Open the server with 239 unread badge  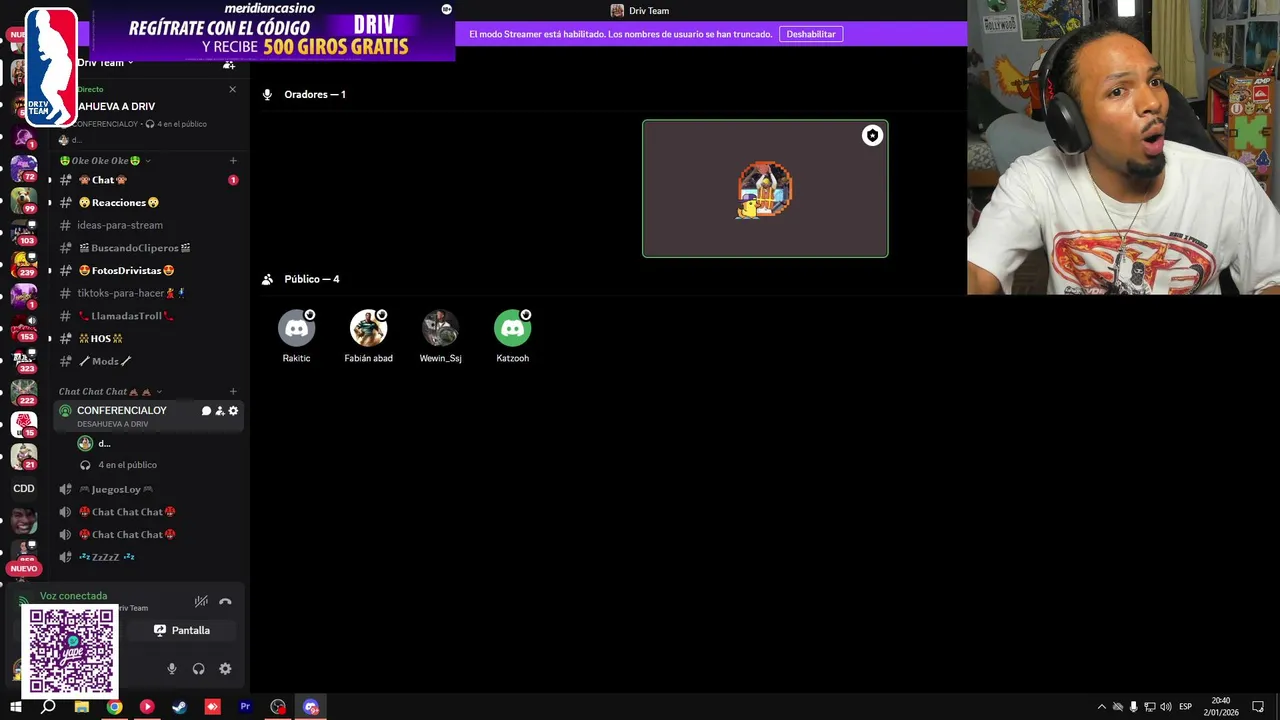[x=24, y=263]
